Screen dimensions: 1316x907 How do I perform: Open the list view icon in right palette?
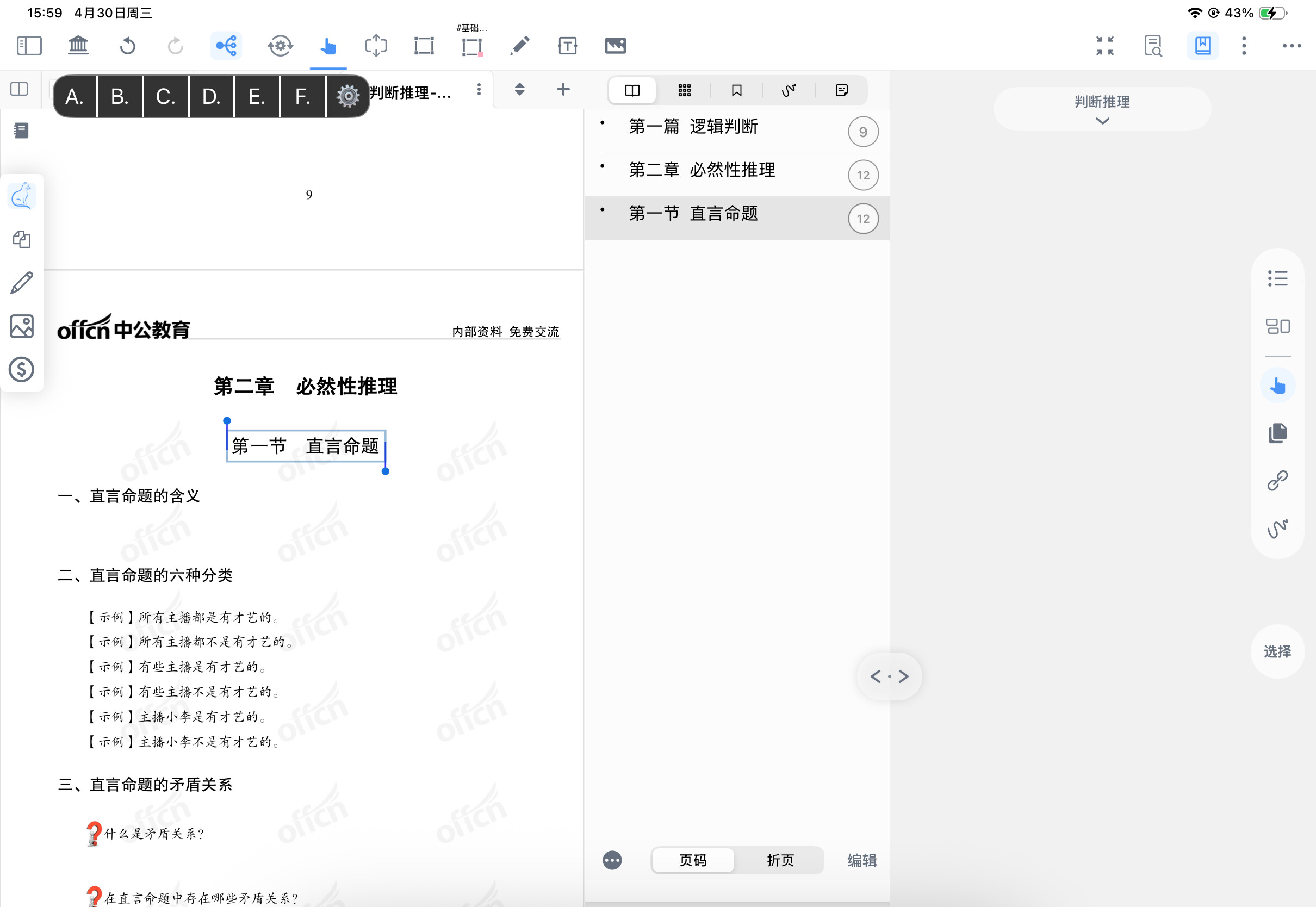(x=1277, y=278)
